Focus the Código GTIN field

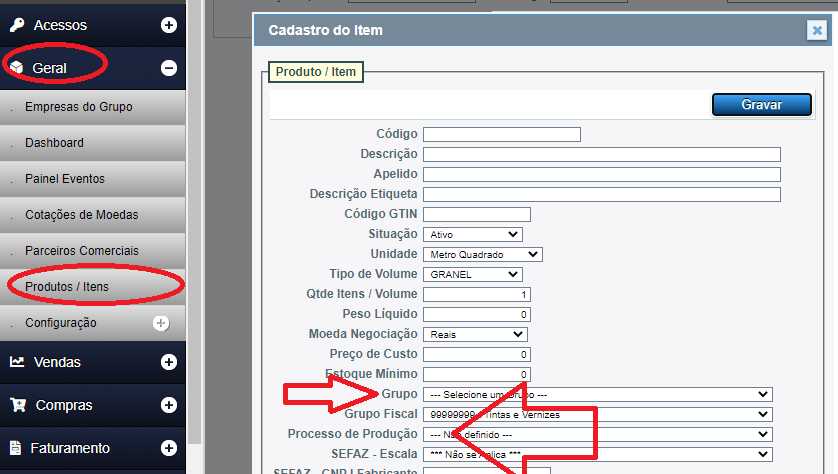point(476,214)
